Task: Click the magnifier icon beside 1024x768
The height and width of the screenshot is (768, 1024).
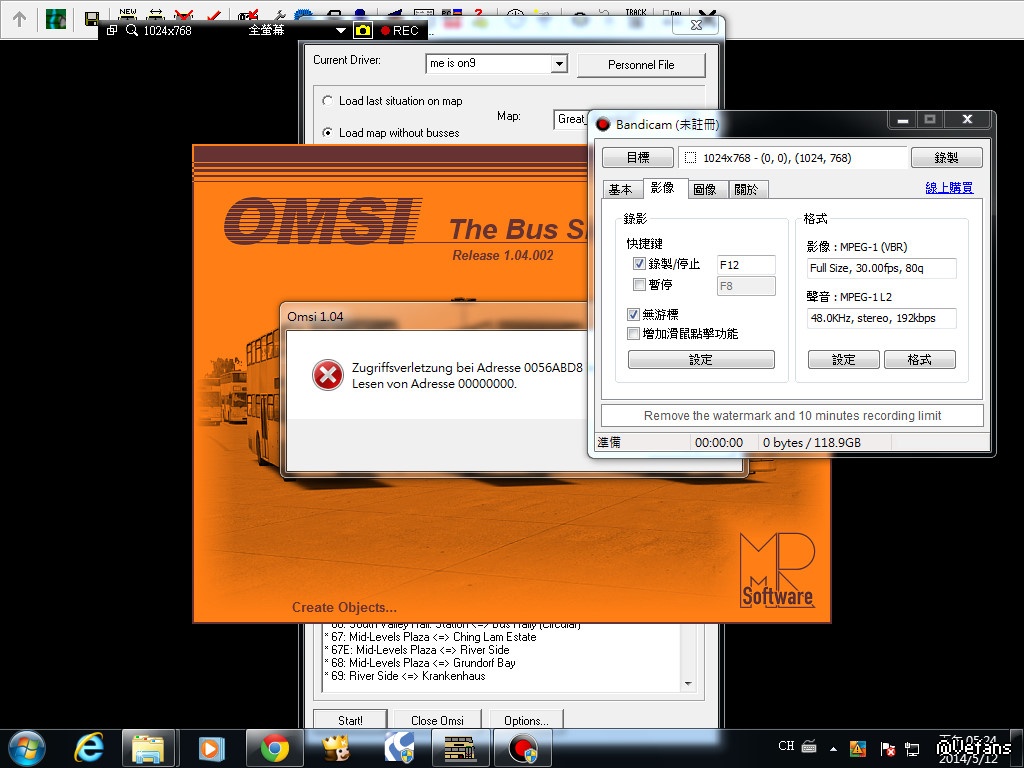Action: (x=132, y=30)
